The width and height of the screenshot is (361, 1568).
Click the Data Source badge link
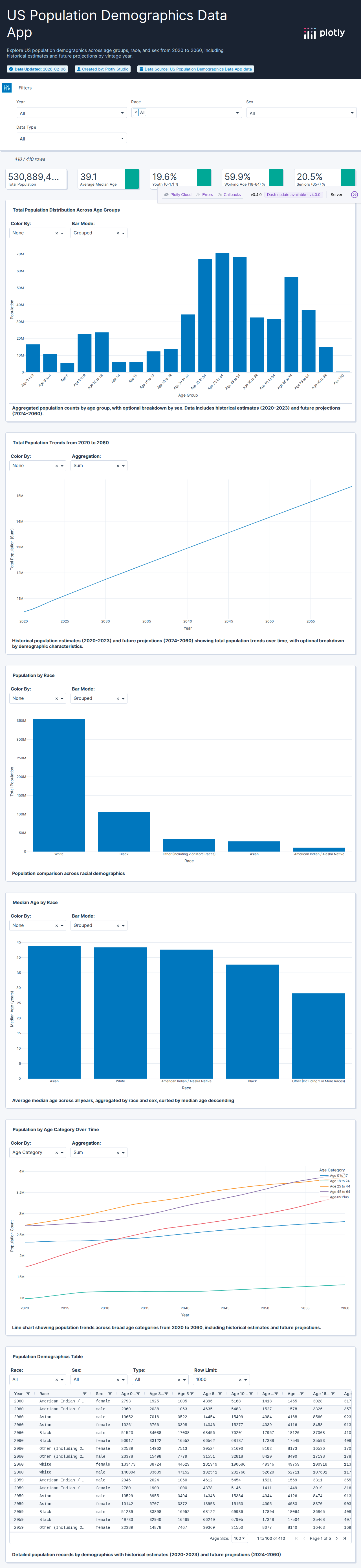coord(195,69)
